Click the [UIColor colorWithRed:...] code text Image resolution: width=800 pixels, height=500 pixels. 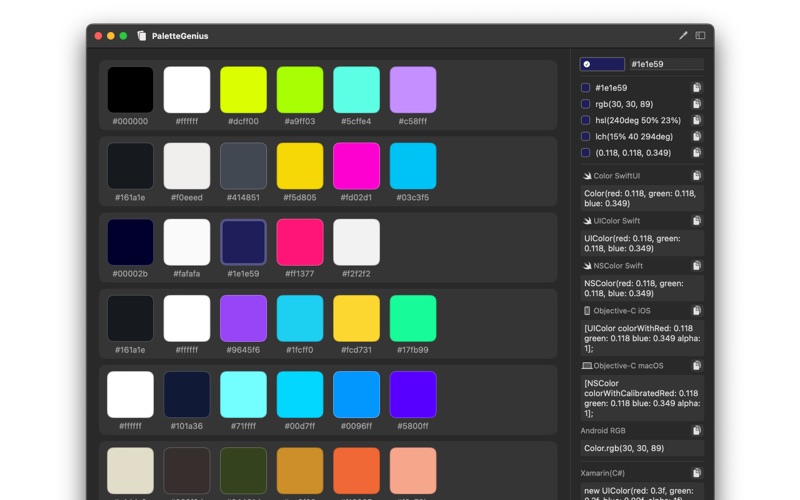click(642, 338)
